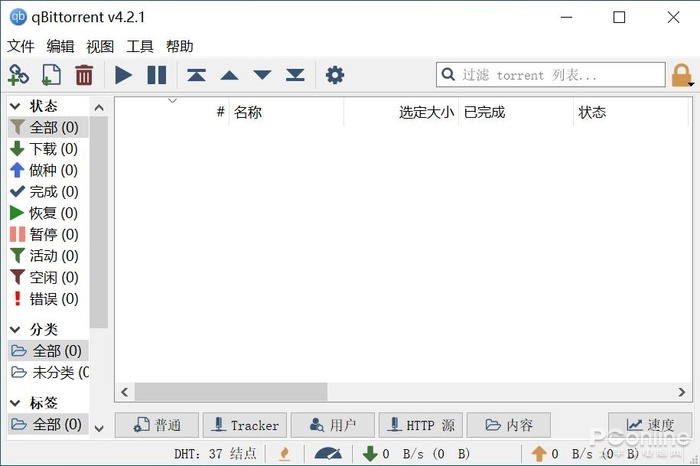This screenshot has height=466, width=700.
Task: Select the 空闲 (0) filter
Action: click(48, 277)
